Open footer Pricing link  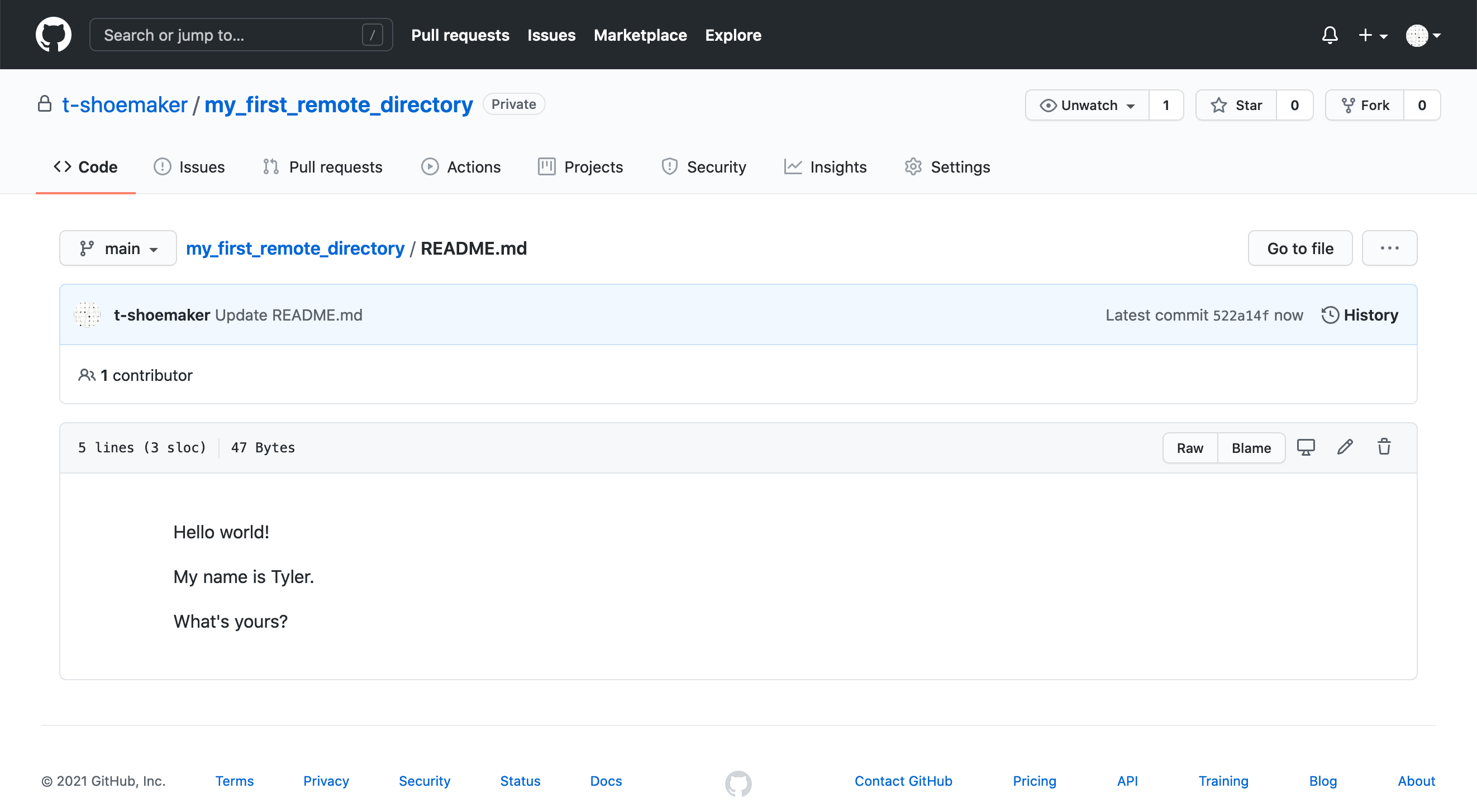click(1035, 781)
